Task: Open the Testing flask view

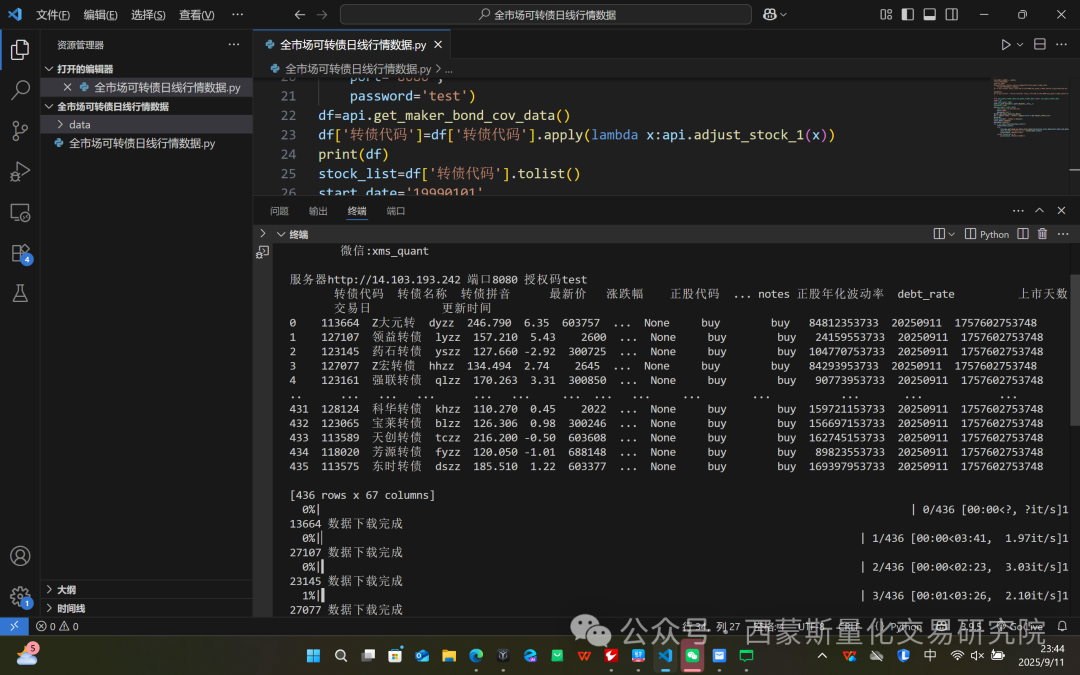Action: 20,293
